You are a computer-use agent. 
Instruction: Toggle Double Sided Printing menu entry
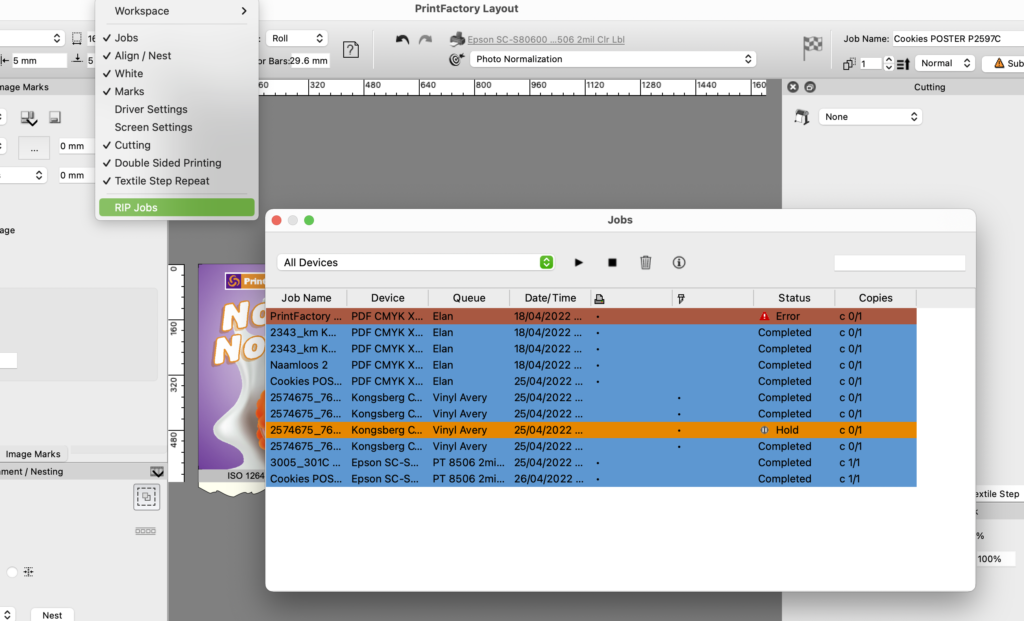pos(175,163)
